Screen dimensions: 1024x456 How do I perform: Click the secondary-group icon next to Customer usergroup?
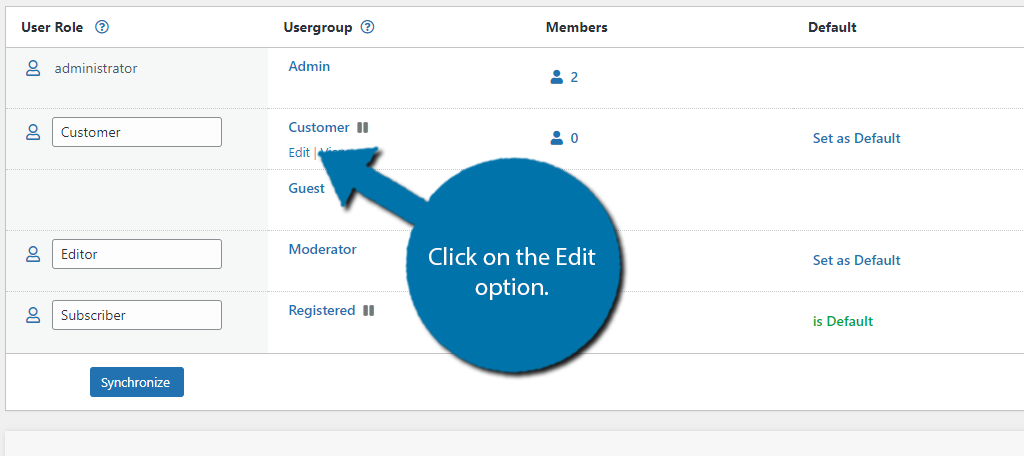(363, 128)
